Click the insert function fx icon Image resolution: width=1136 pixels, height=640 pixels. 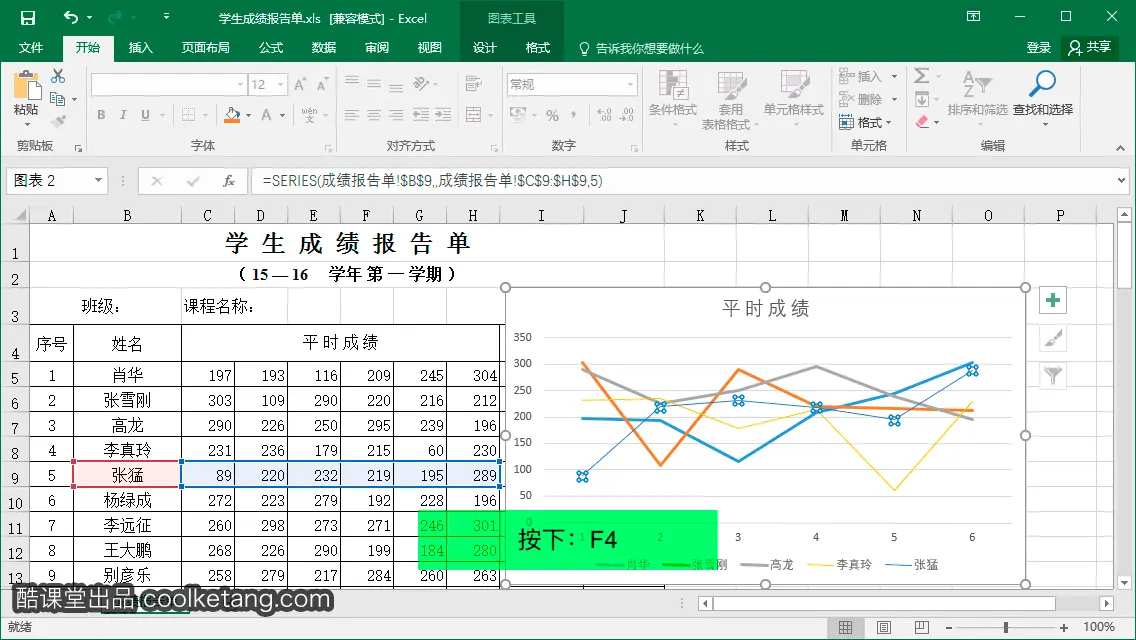pos(229,181)
